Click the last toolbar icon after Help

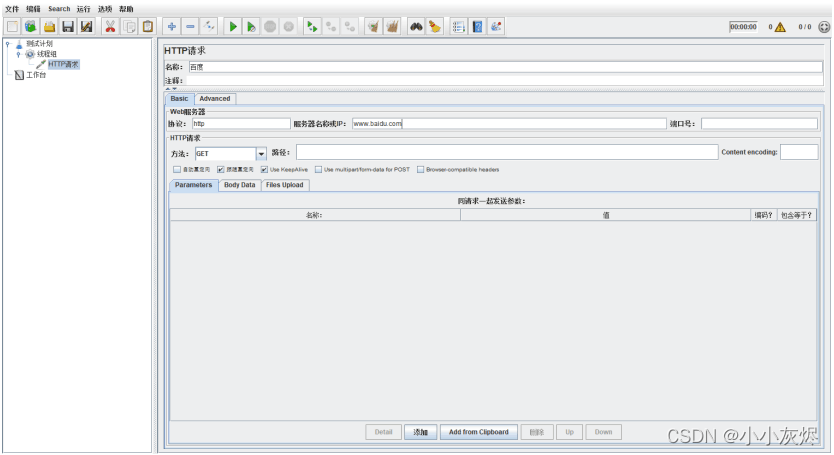496,26
